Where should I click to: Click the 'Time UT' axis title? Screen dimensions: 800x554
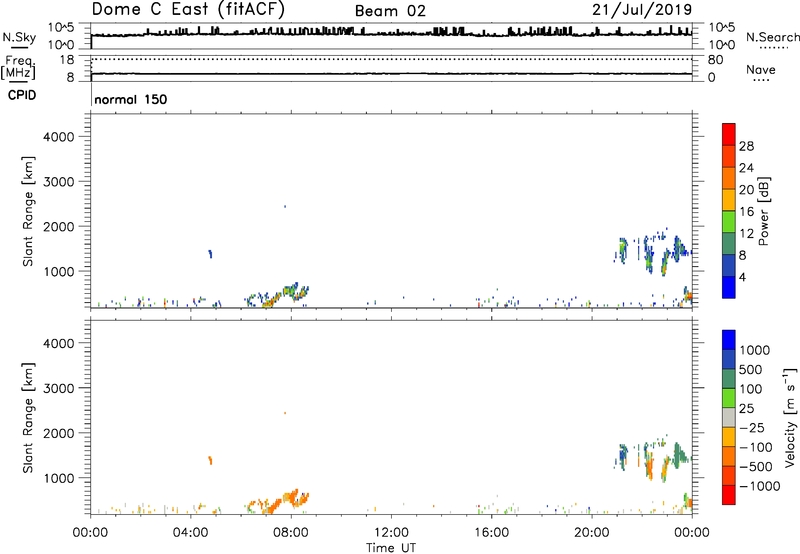tap(391, 548)
